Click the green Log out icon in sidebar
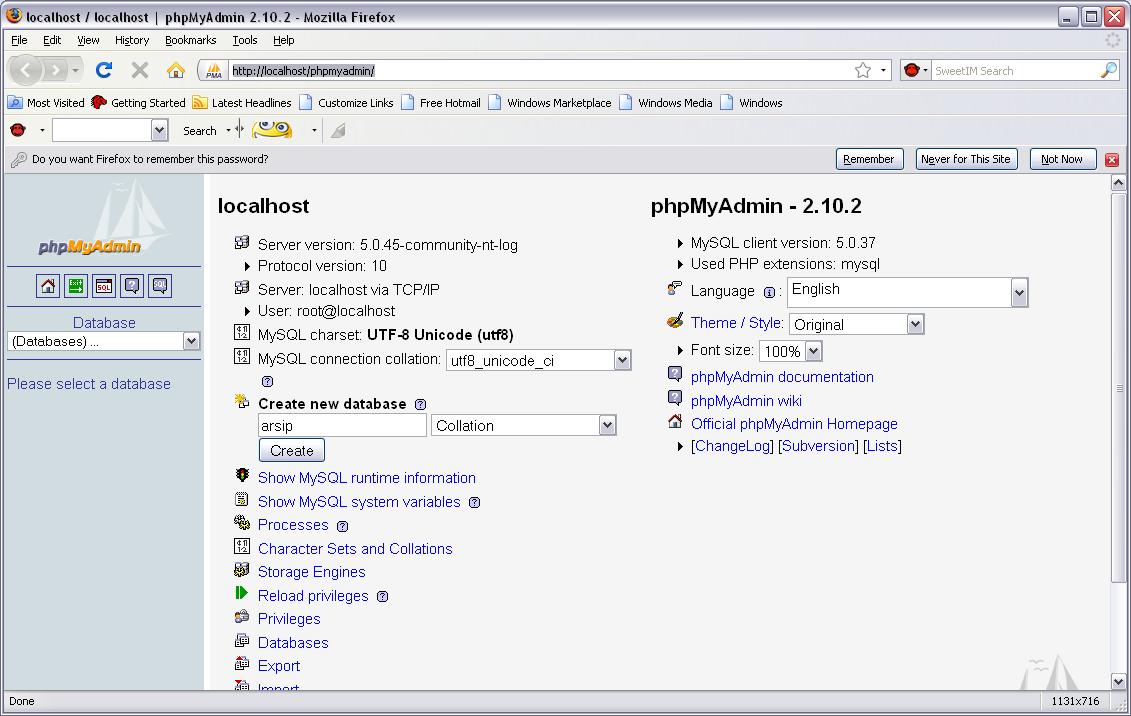 coord(76,286)
